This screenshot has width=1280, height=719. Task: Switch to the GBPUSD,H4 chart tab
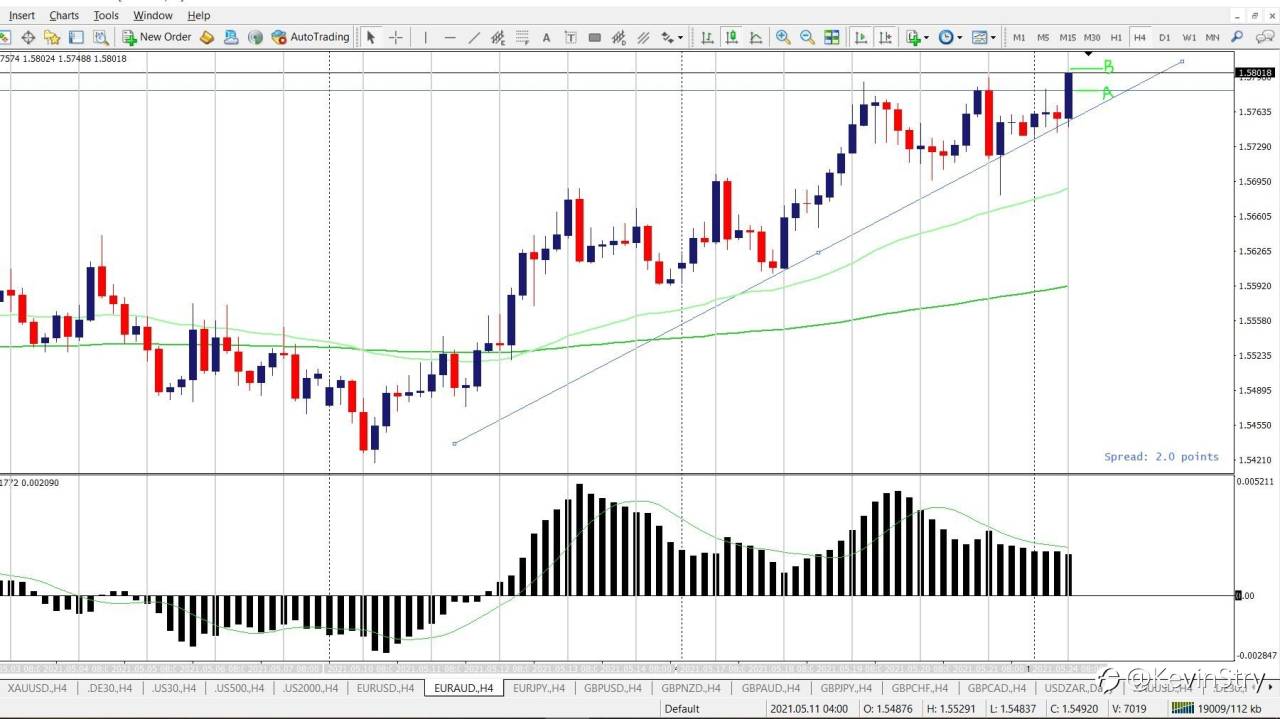coord(612,688)
